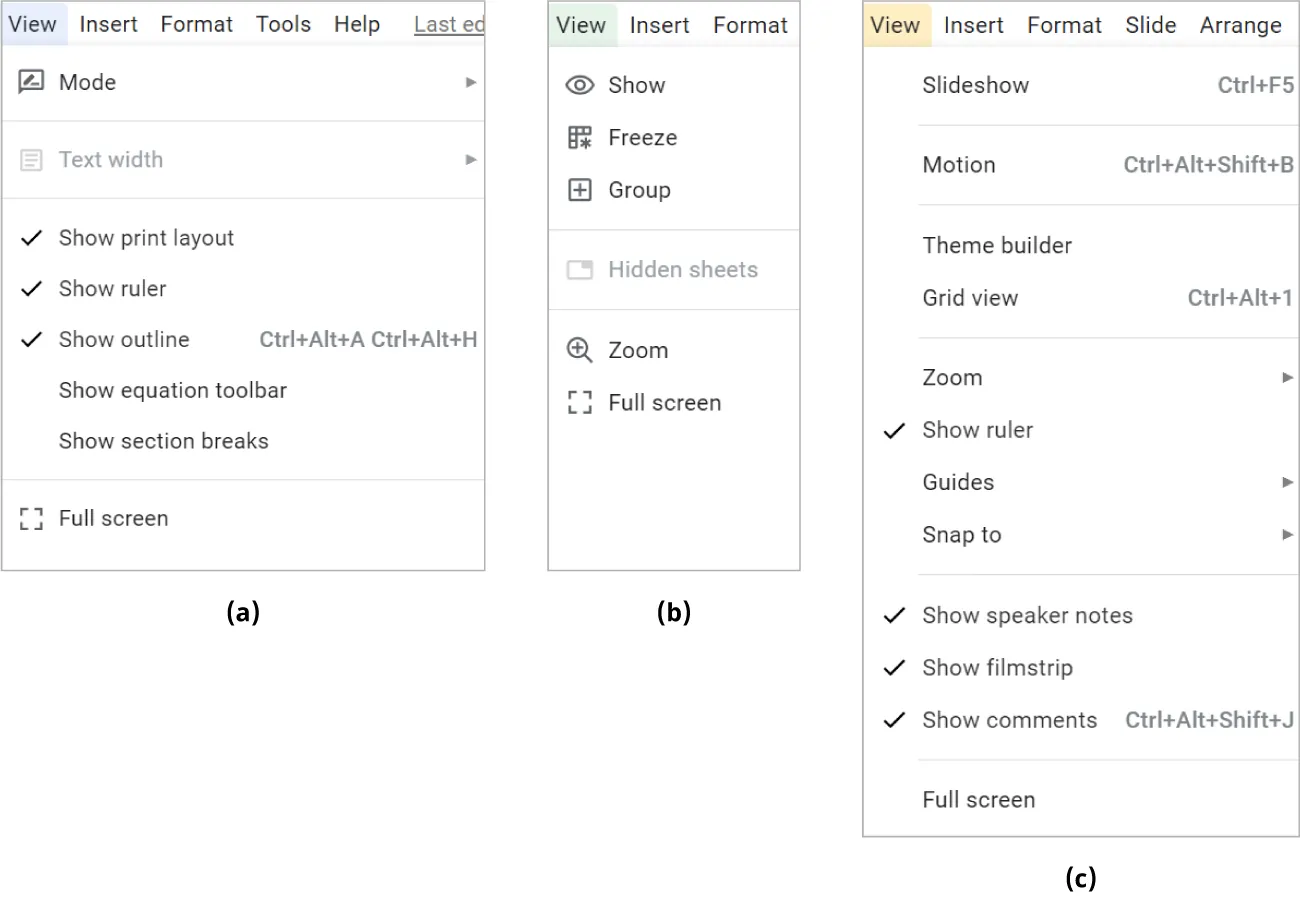Click the Mode icon in the Docs View menu
Viewport: 1300px width, 898px height.
point(30,82)
